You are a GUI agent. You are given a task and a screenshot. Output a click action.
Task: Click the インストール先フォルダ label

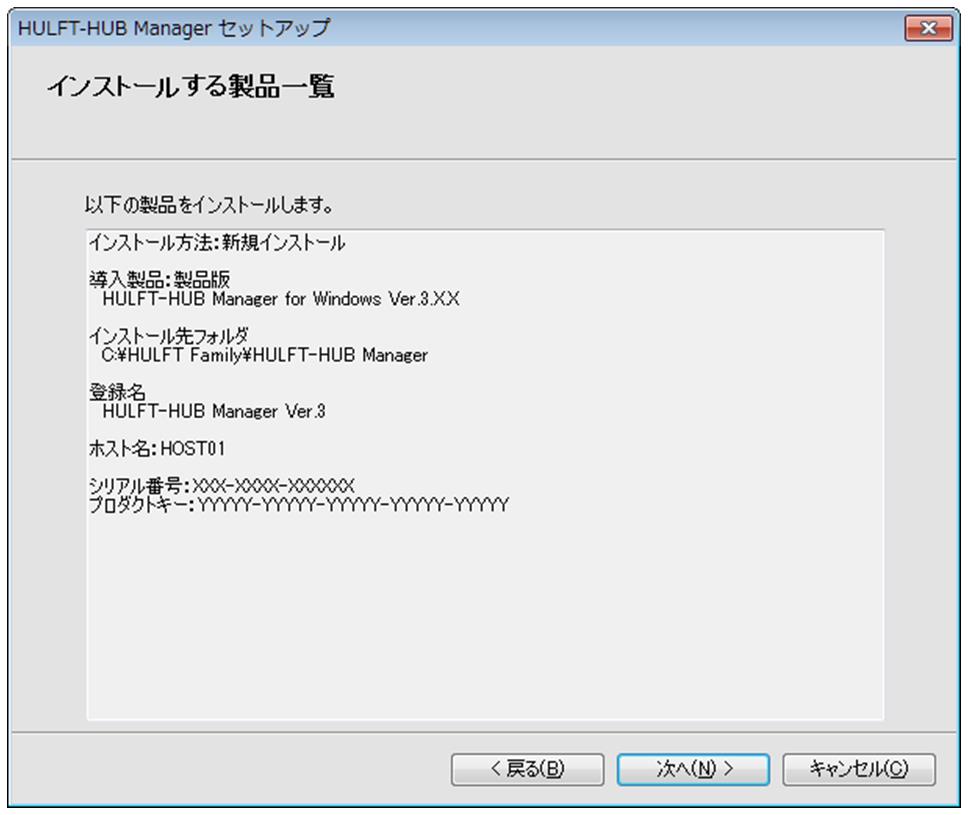(169, 336)
